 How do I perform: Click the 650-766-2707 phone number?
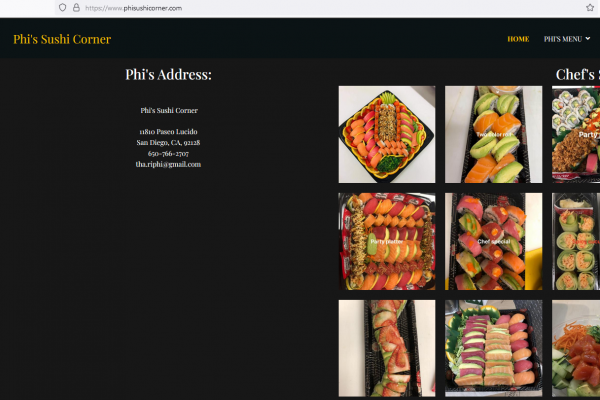[x=168, y=153]
